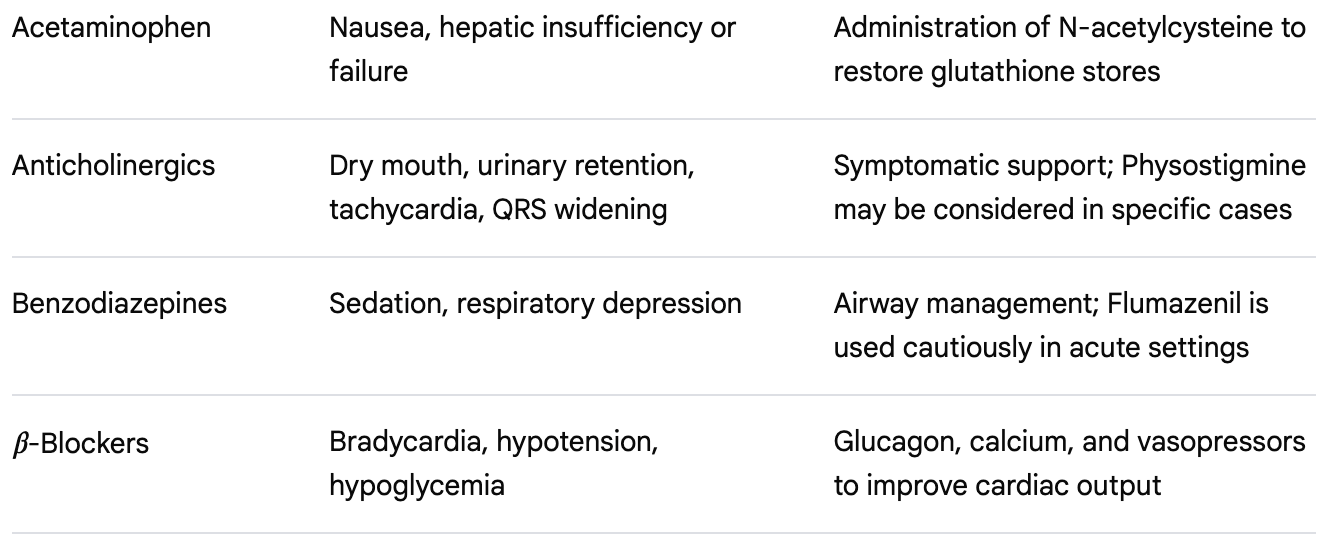This screenshot has height=536, width=1344.
Task: Select the "Sedation, respiratory depression" cell
Action: point(535,303)
